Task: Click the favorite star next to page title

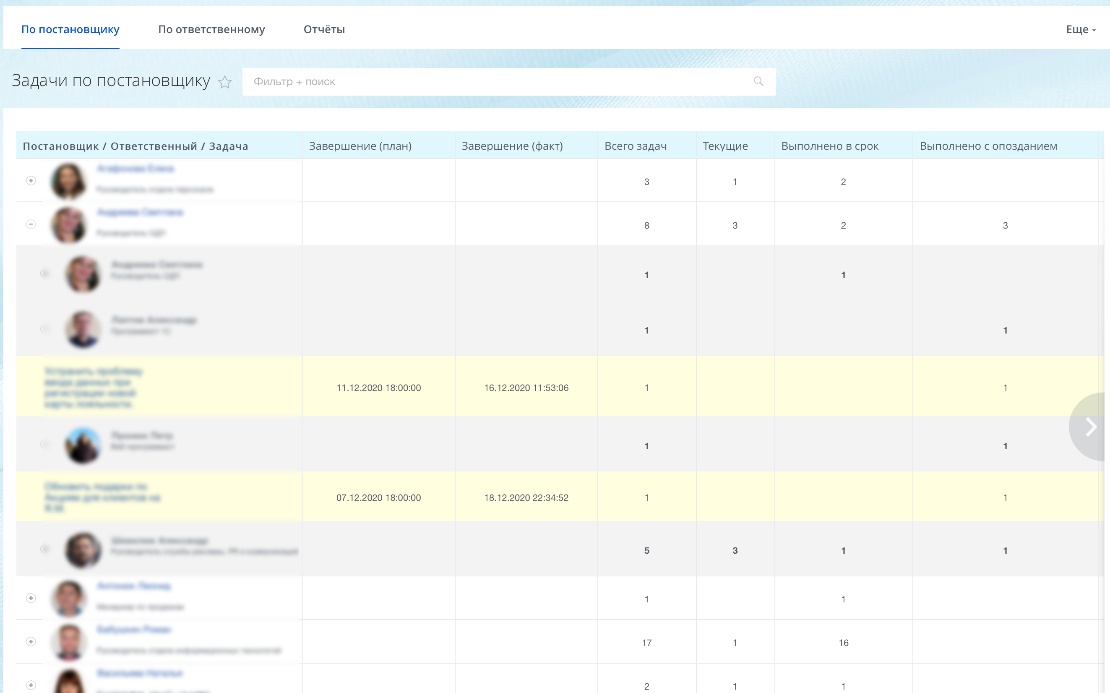Action: [x=225, y=82]
